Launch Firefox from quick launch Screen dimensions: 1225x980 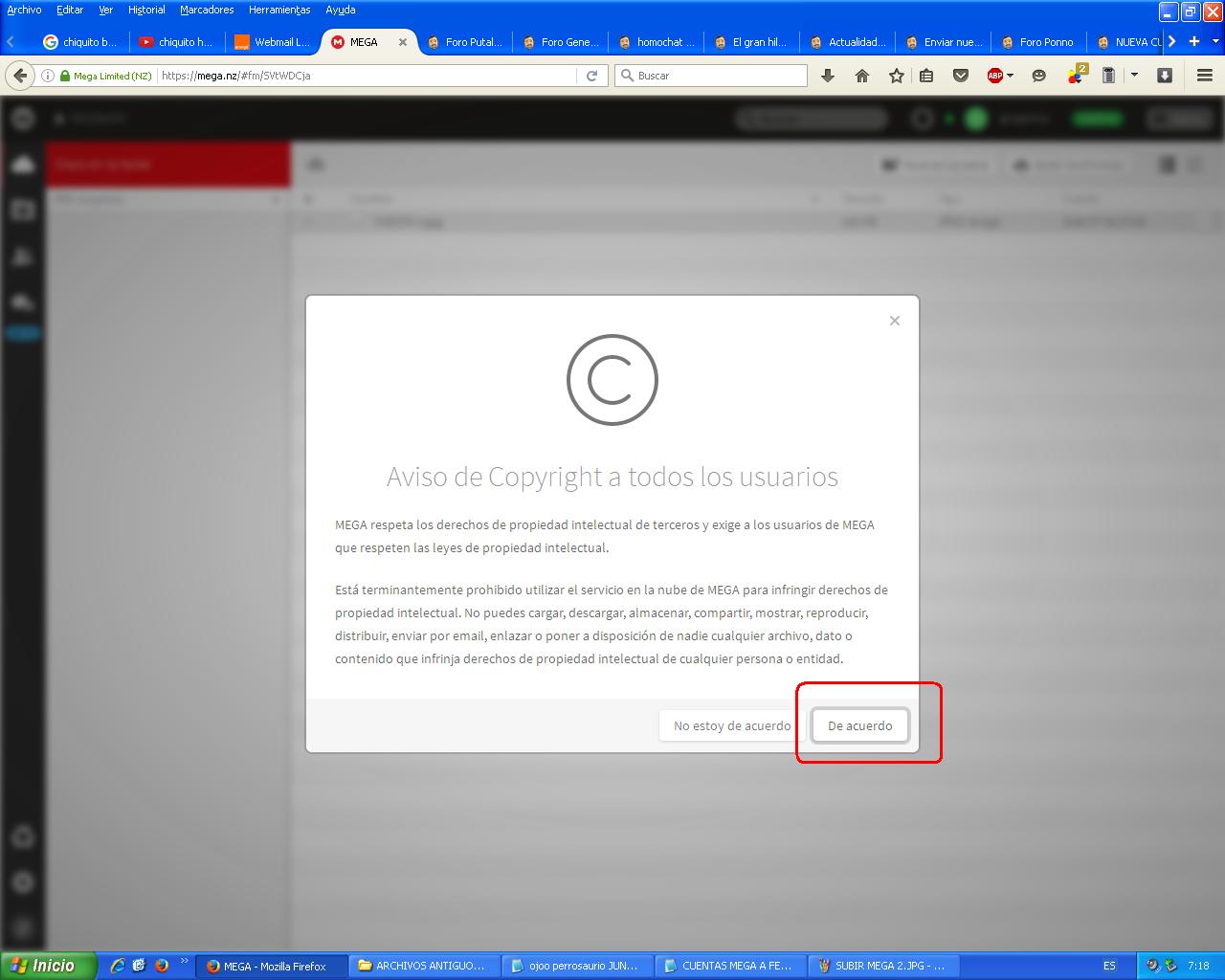[x=162, y=966]
